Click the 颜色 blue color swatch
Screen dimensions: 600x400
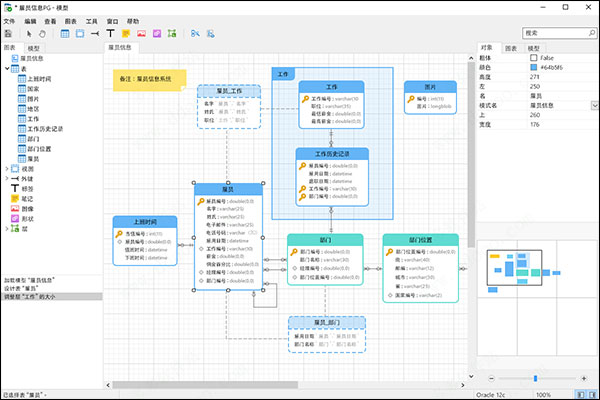click(x=533, y=67)
